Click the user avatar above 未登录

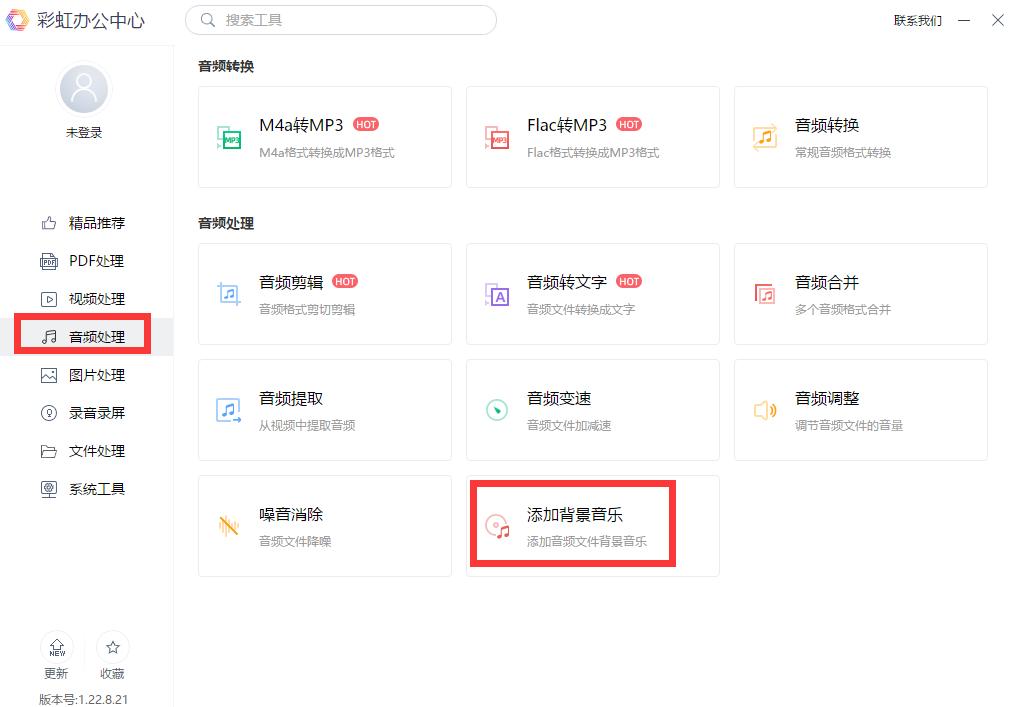coord(84,89)
